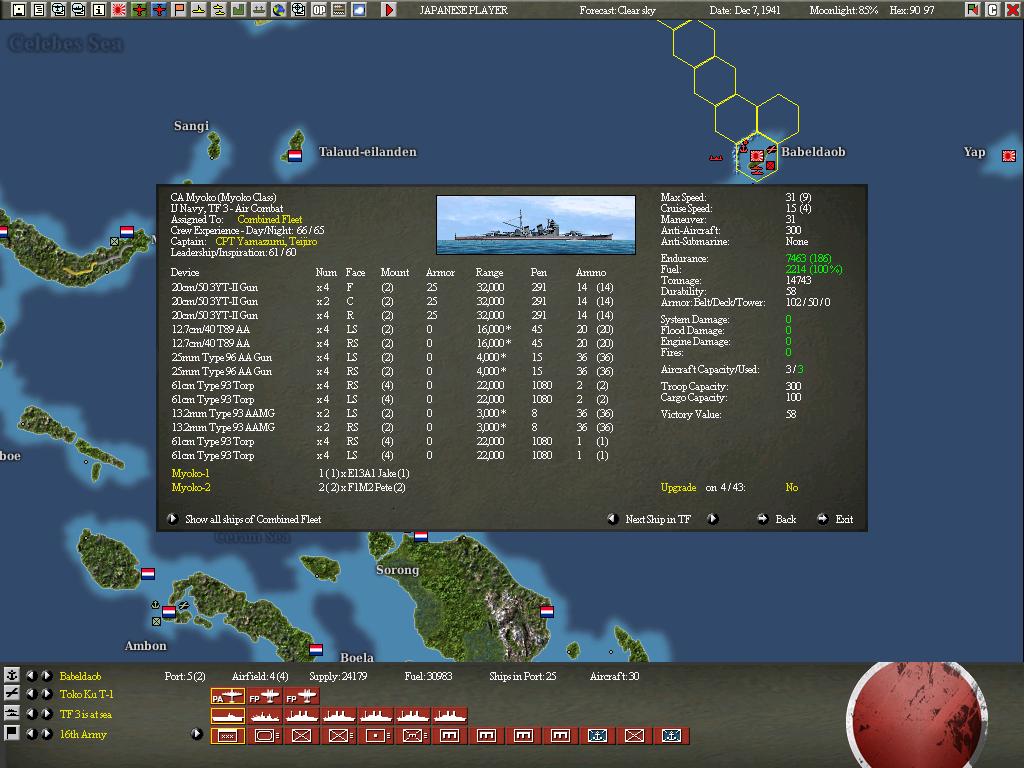Click the double yellow ships toolbar icon
The height and width of the screenshot is (768, 1024).
click(219, 10)
